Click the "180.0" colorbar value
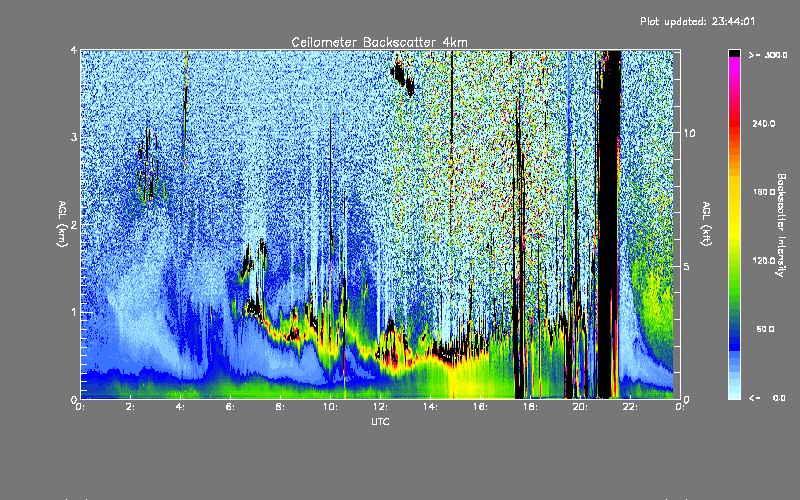Viewport: 800px width, 500px height. coord(764,192)
